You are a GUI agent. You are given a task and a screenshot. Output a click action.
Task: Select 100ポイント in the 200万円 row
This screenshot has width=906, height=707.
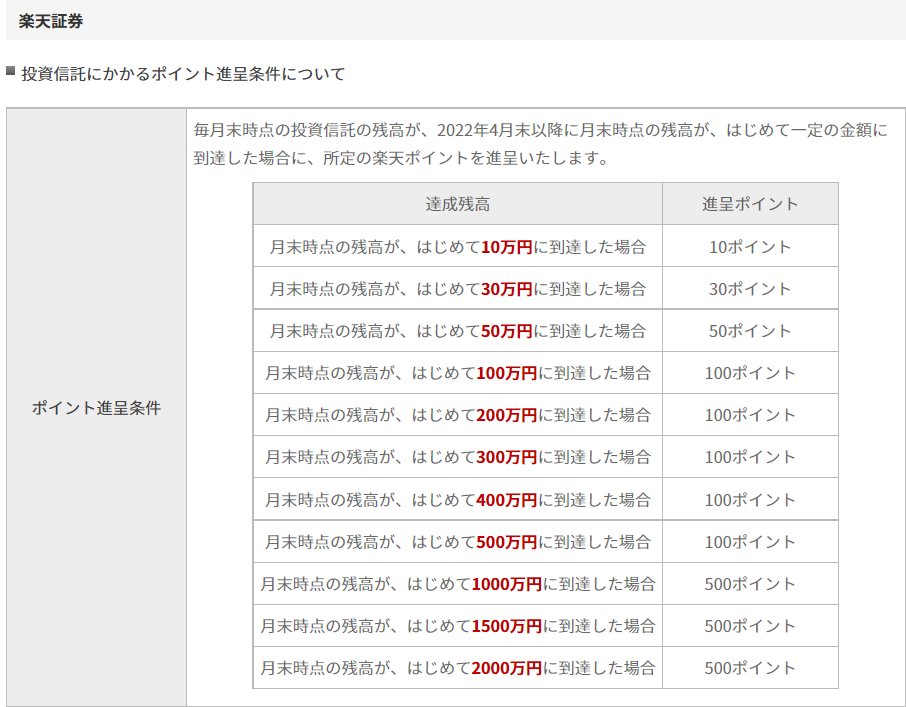750,415
